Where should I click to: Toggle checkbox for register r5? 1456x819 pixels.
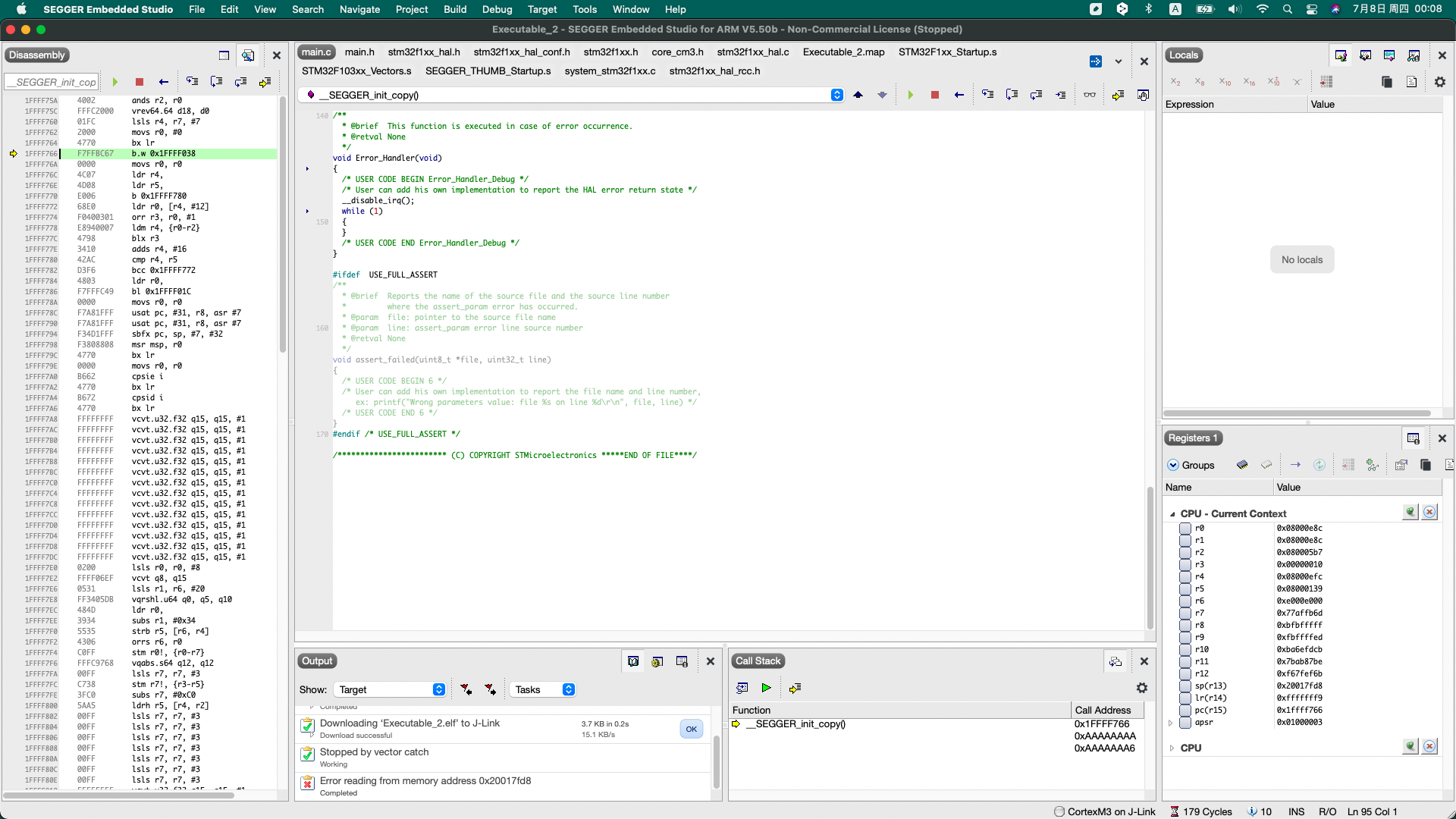[1185, 588]
